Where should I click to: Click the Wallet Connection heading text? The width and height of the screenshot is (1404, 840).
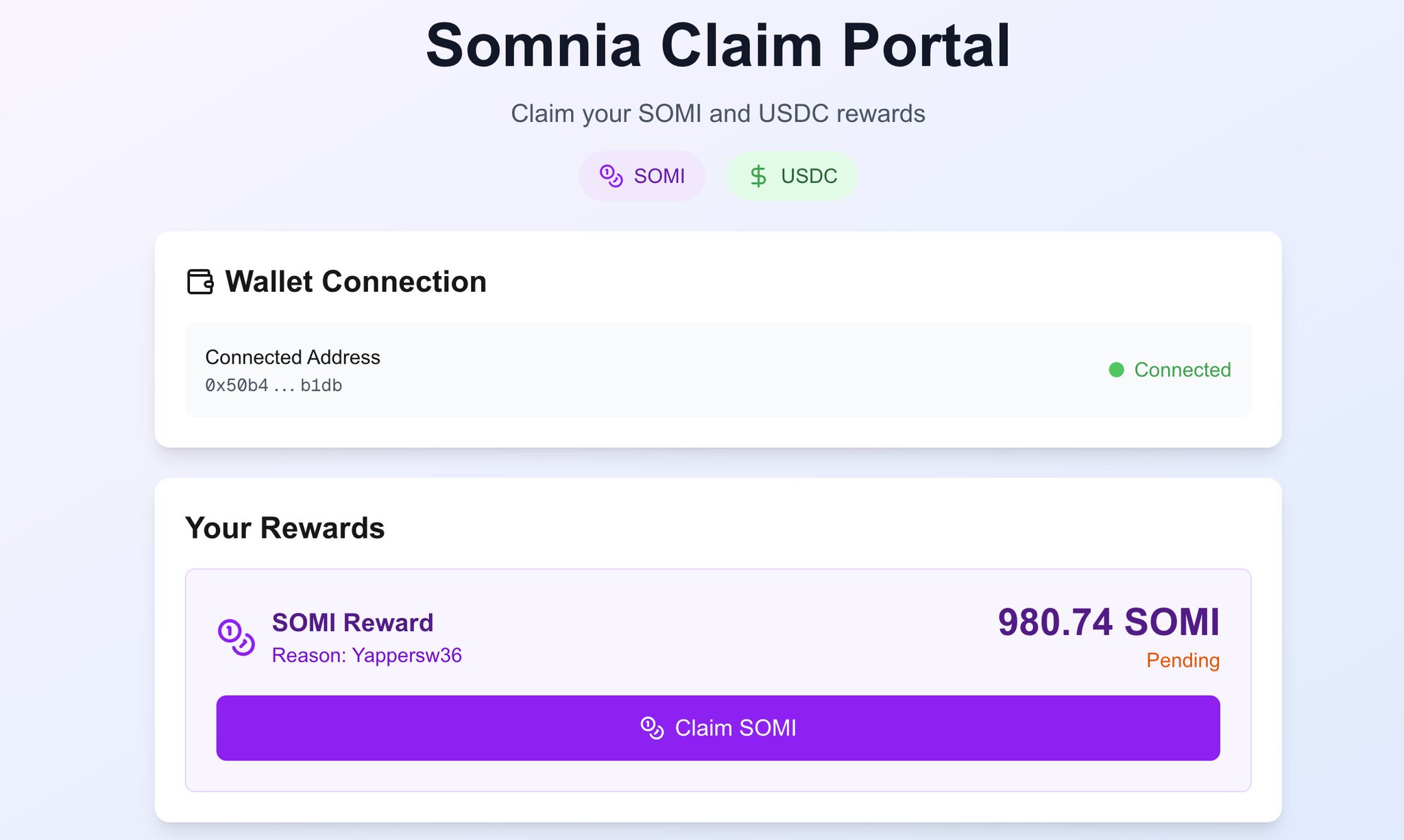[x=356, y=282]
